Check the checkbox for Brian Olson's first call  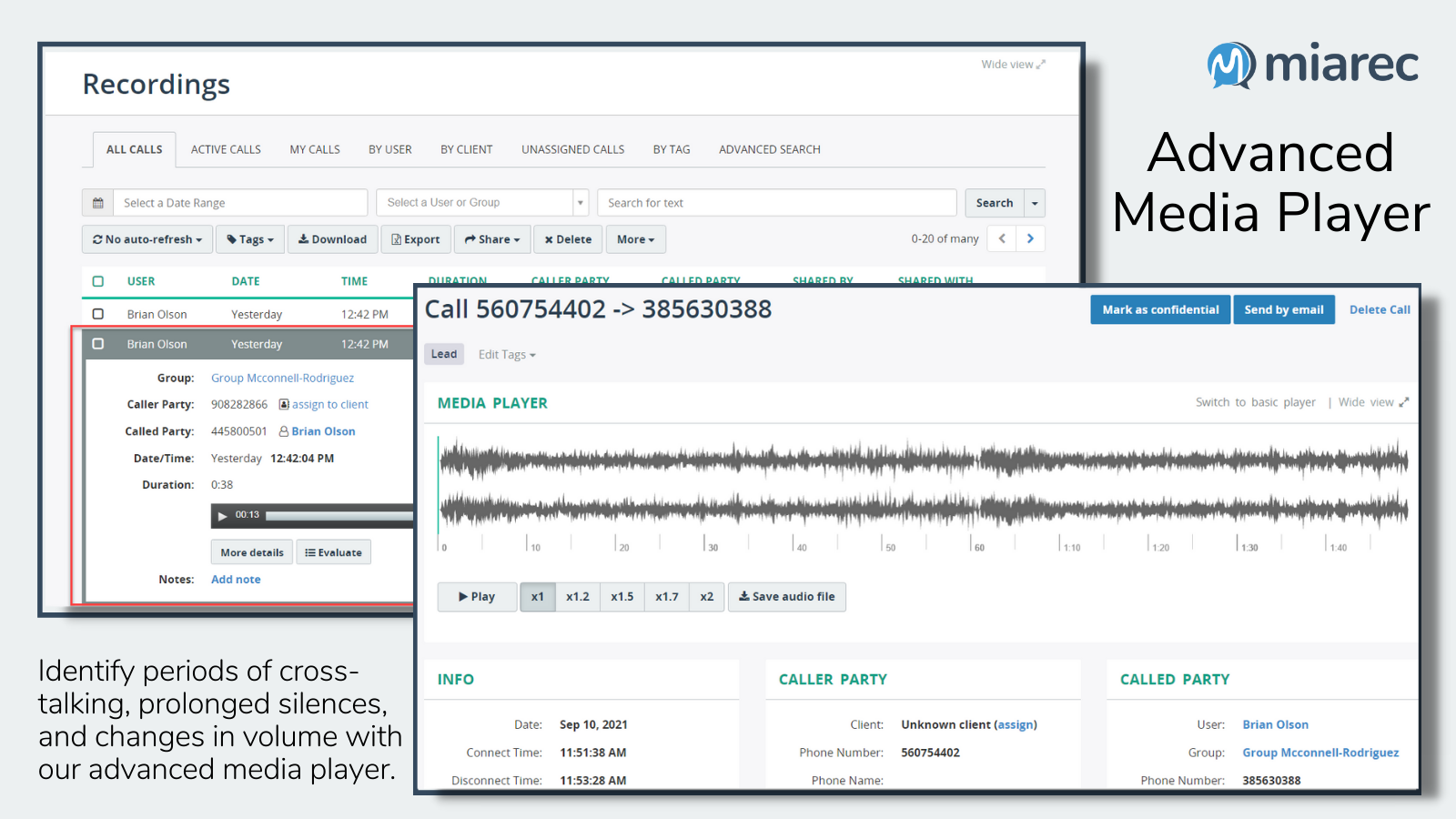coord(97,313)
